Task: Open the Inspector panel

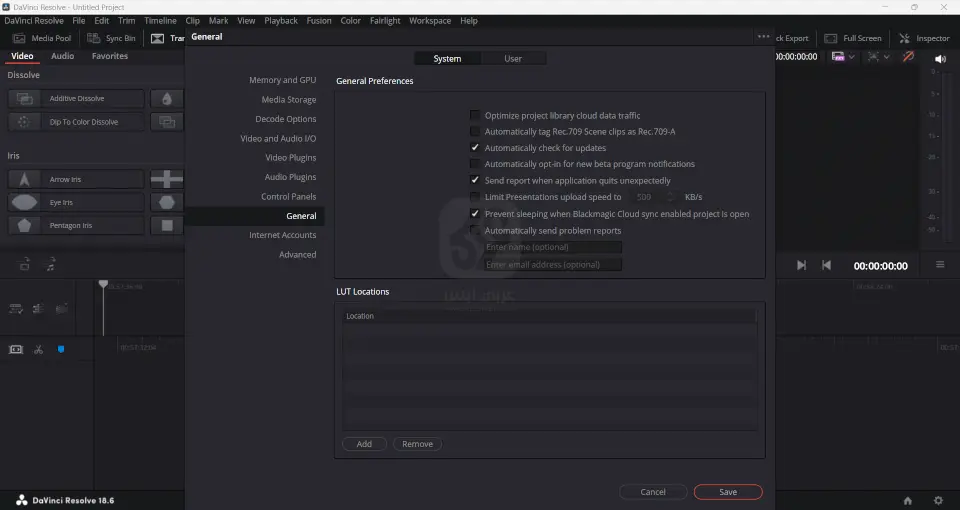Action: pyautogui.click(x=924, y=38)
